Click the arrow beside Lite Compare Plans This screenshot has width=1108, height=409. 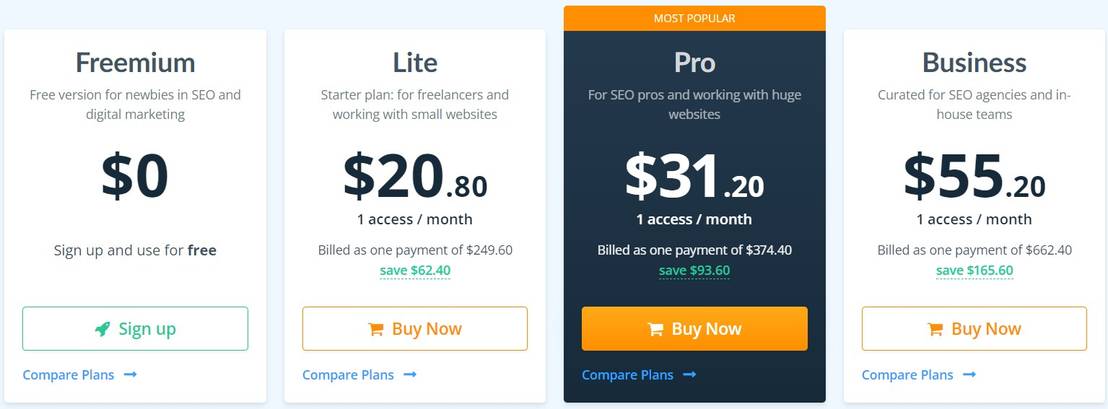[410, 375]
